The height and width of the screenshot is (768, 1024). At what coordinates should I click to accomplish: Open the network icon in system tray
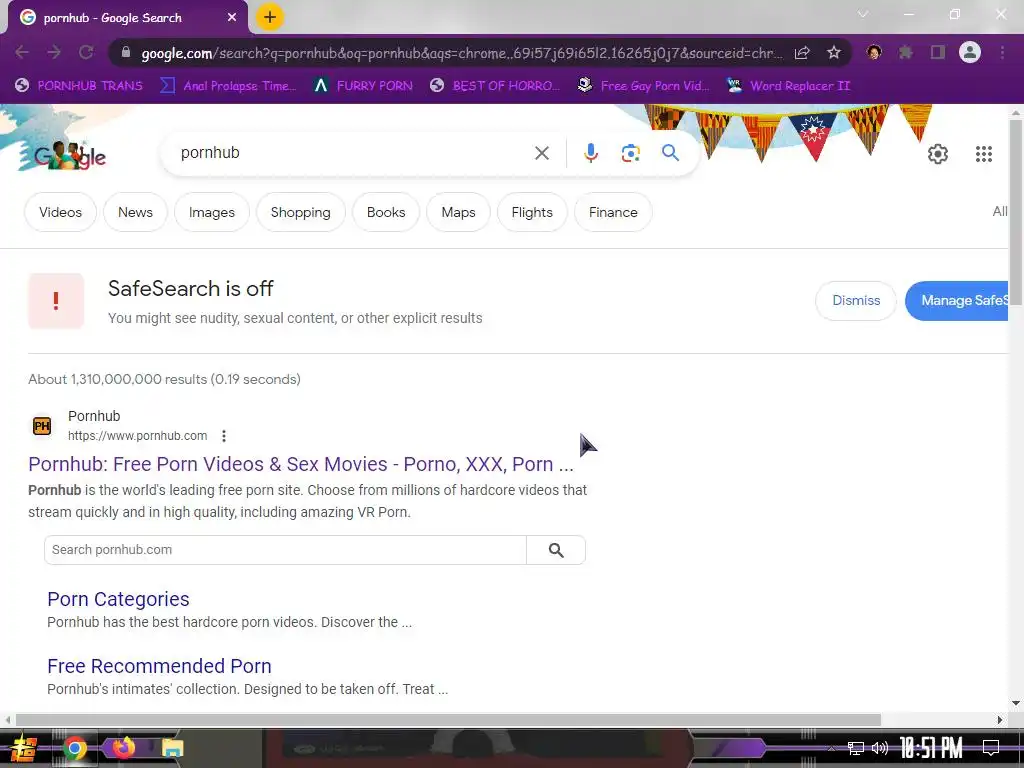(855, 748)
